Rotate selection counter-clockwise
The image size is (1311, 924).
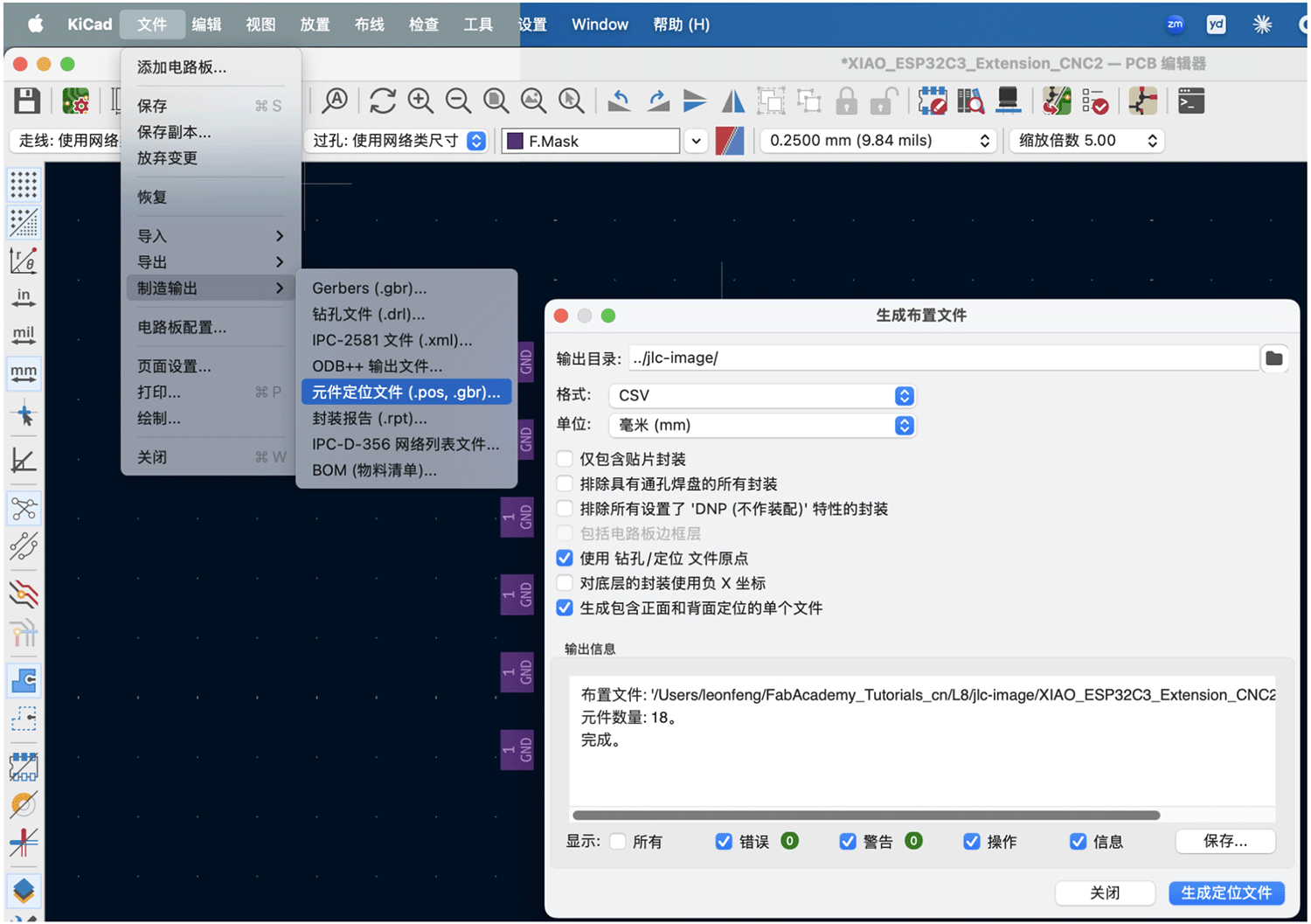point(620,101)
